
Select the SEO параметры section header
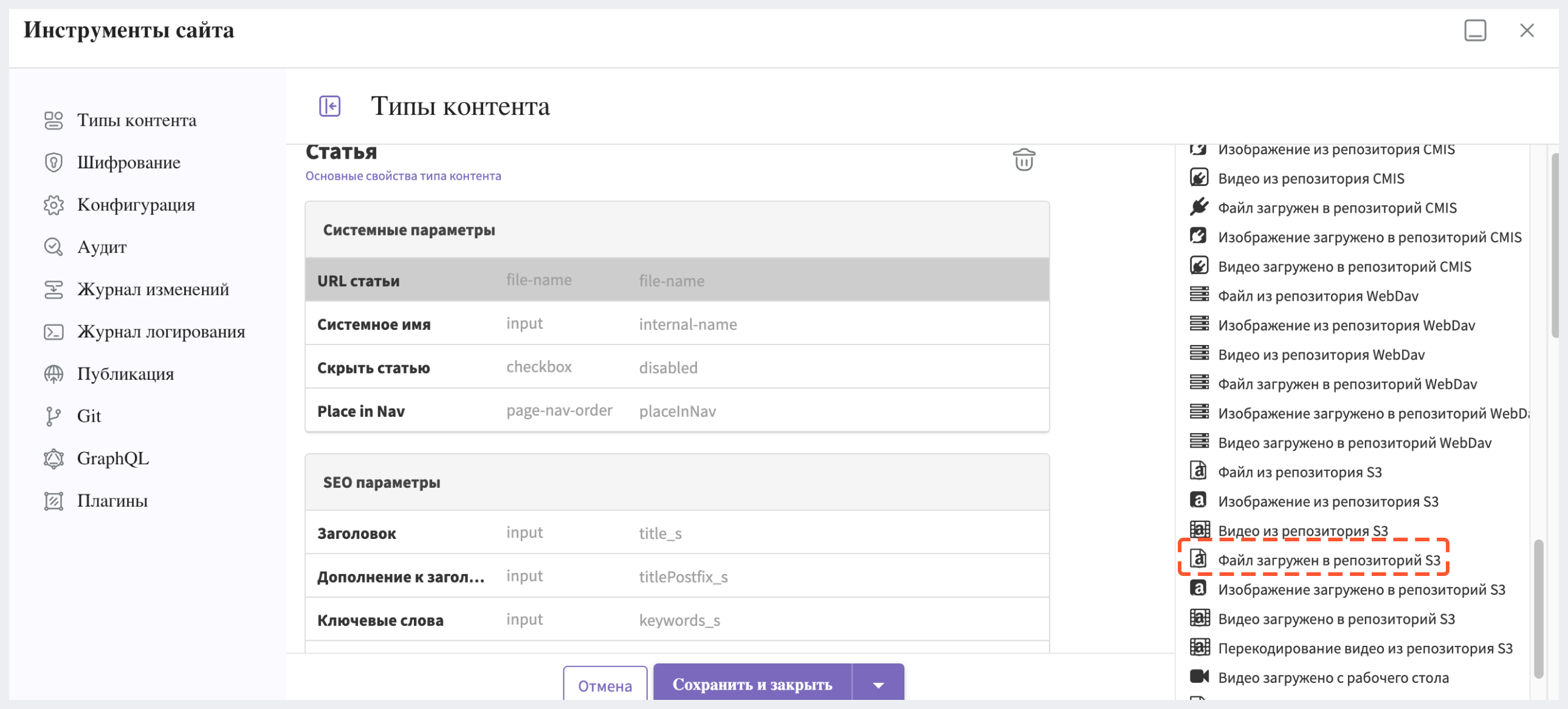click(677, 482)
